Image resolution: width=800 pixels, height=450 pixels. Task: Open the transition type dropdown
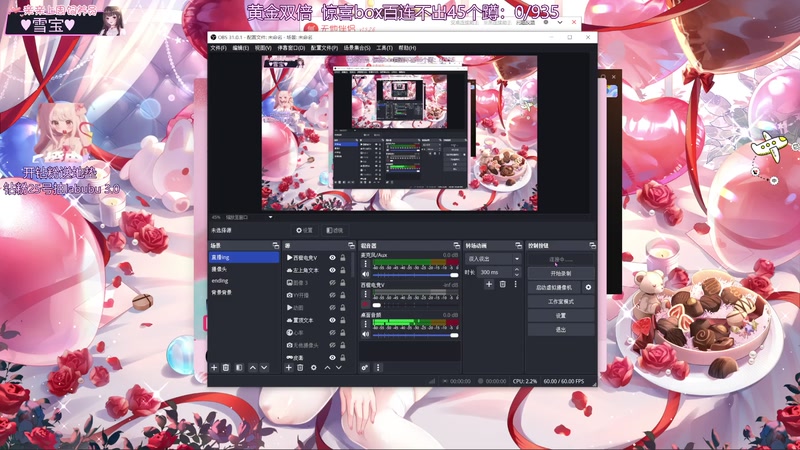pos(493,259)
